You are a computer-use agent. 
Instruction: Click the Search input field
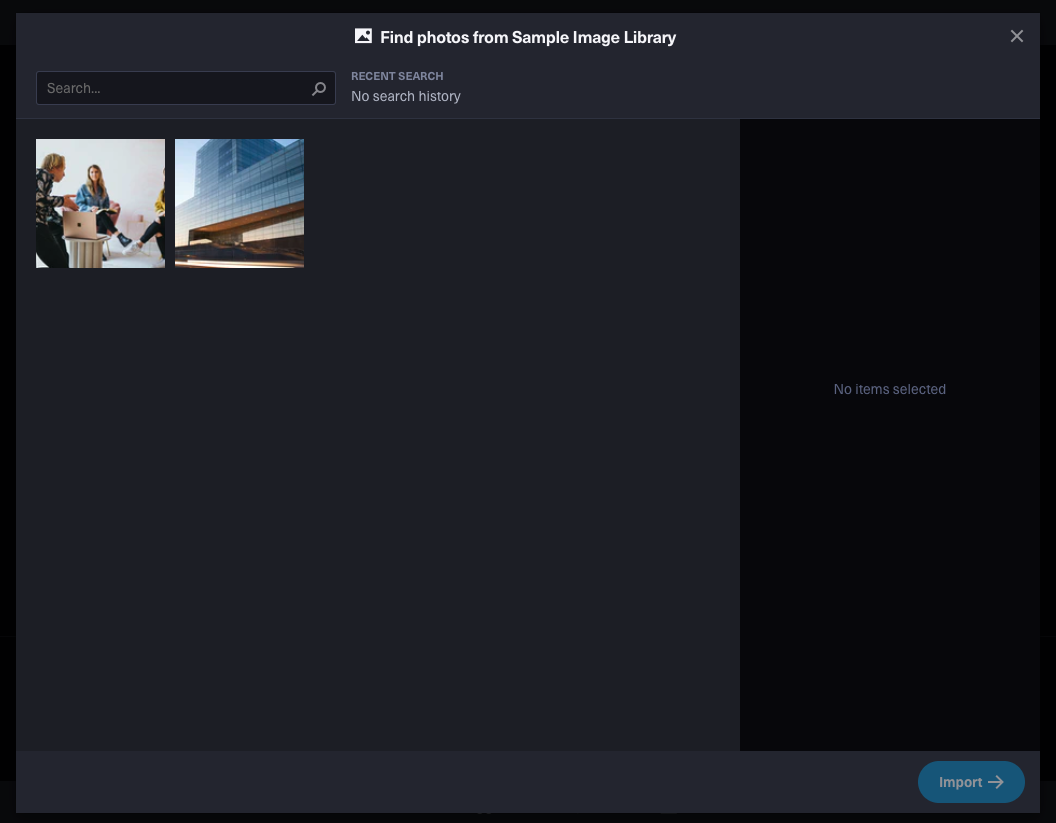click(x=170, y=88)
